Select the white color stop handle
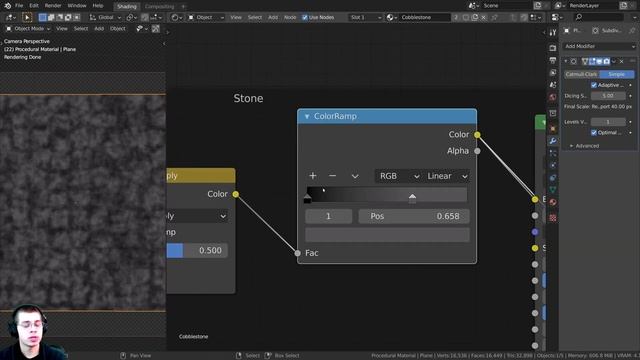Screen dimensions: 640x360 (412, 198)
